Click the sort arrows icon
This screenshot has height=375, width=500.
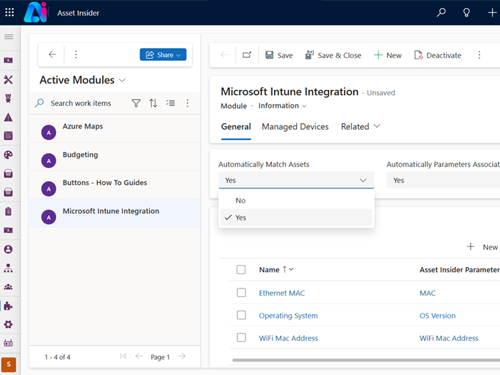(153, 103)
